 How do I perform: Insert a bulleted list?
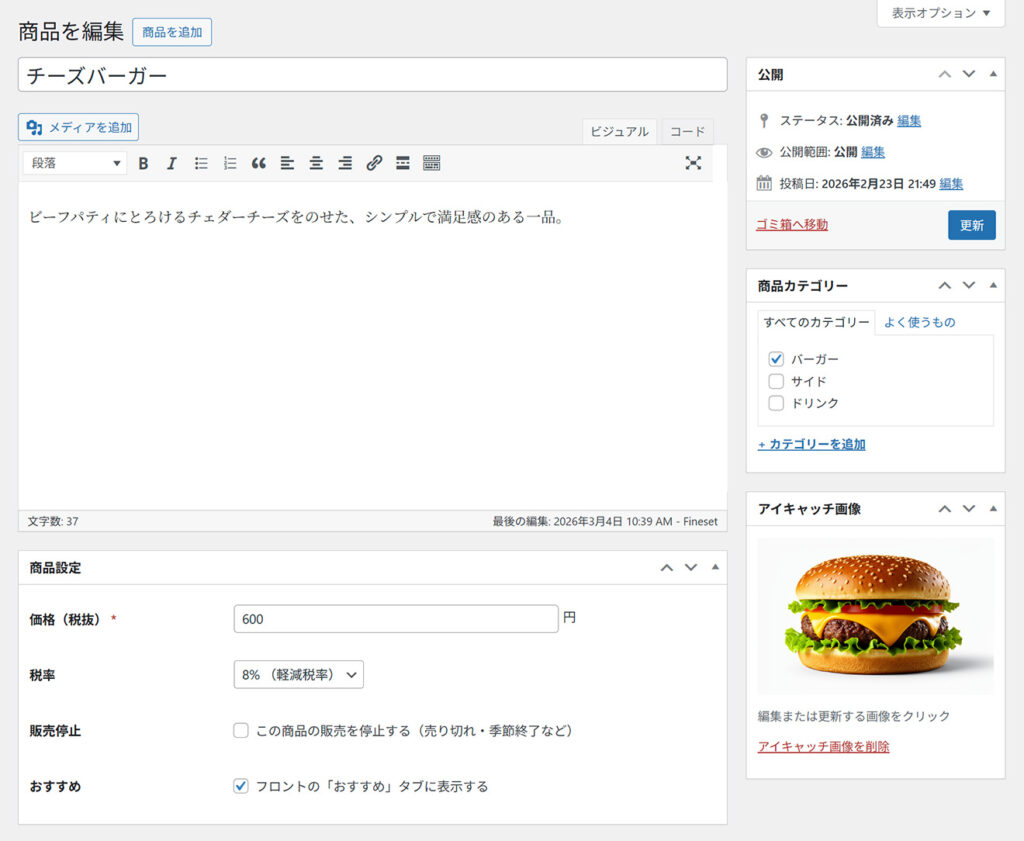(x=201, y=163)
